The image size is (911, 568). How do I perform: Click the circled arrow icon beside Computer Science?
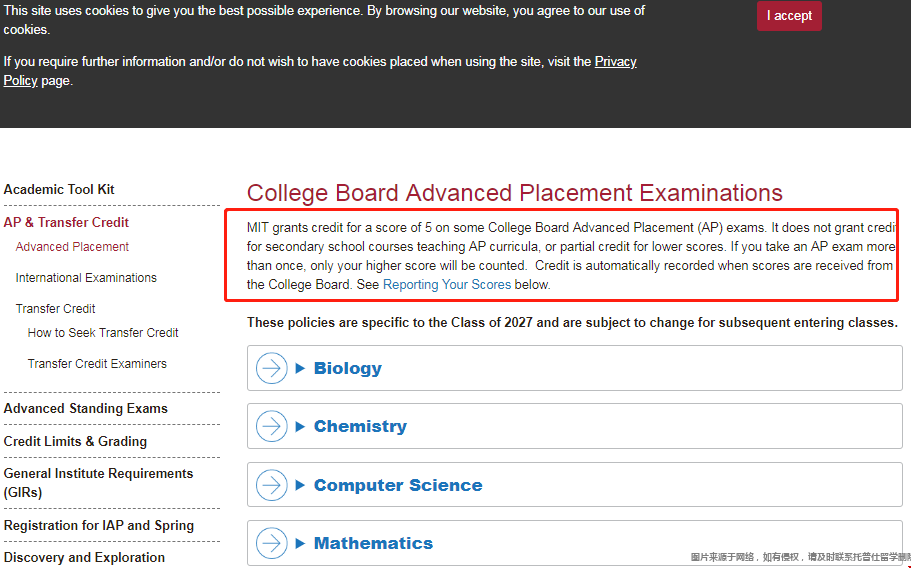click(x=271, y=485)
